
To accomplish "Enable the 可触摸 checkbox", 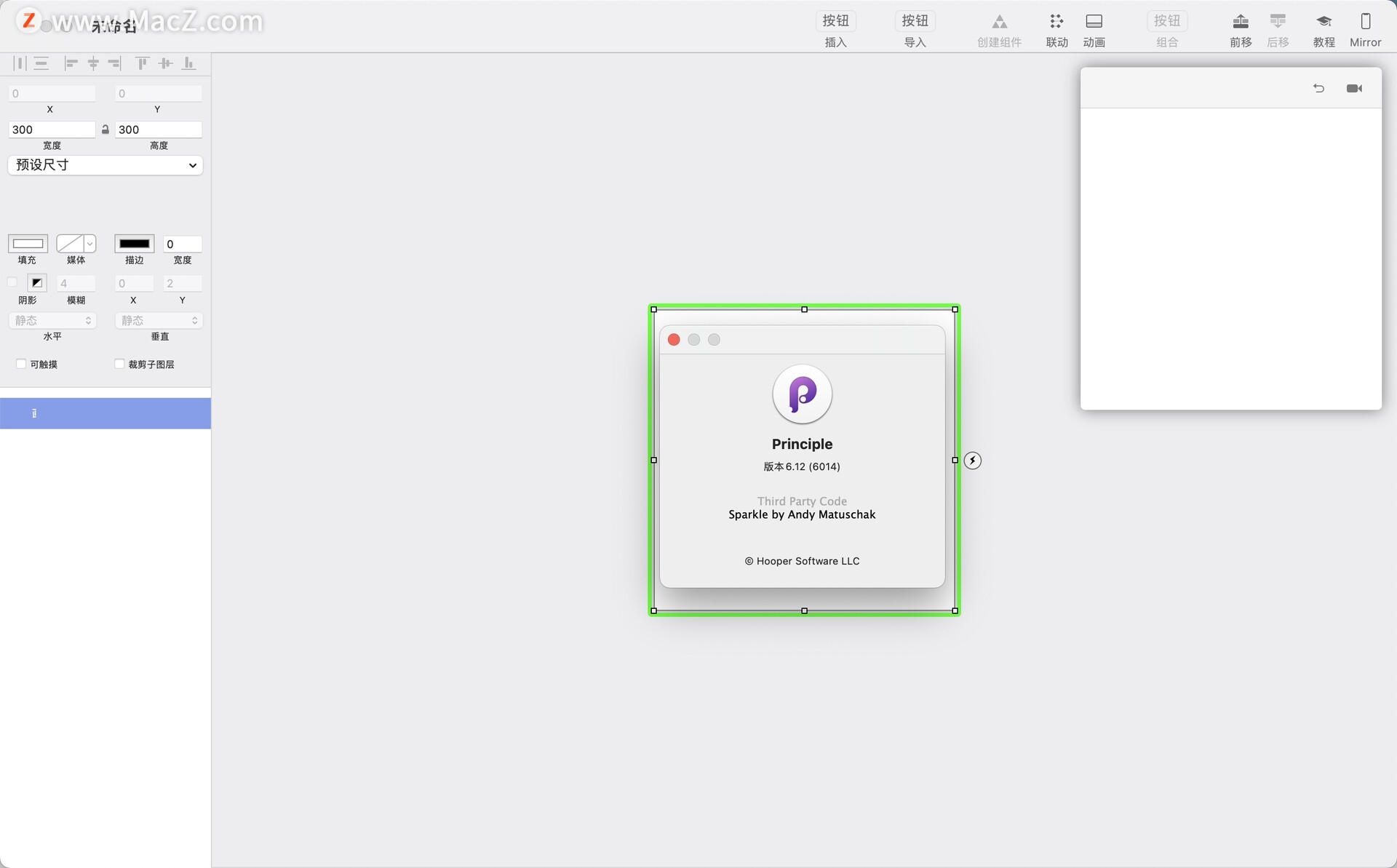I will coord(21,364).
